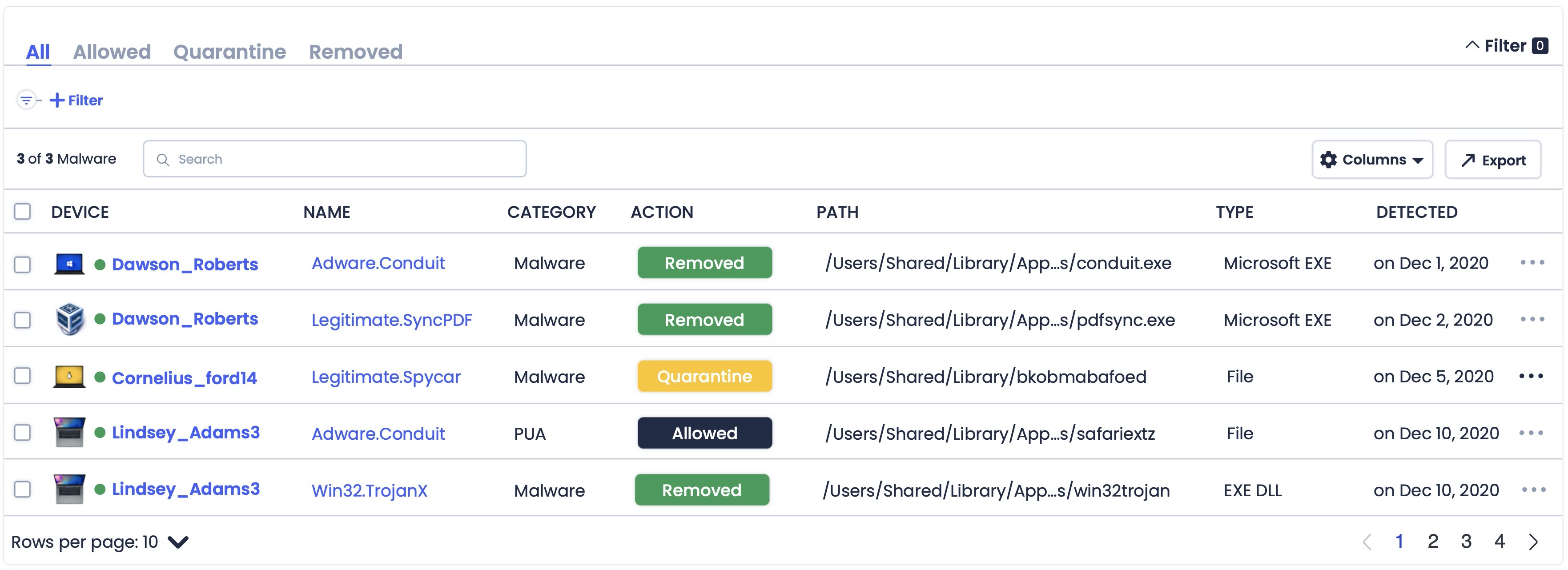Go to next page using right arrow

click(x=1533, y=542)
